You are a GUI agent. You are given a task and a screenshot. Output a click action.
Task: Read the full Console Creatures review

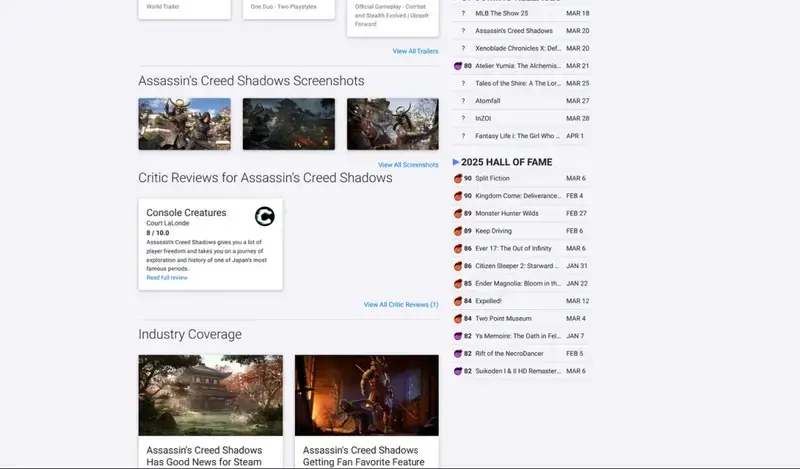(x=166, y=277)
